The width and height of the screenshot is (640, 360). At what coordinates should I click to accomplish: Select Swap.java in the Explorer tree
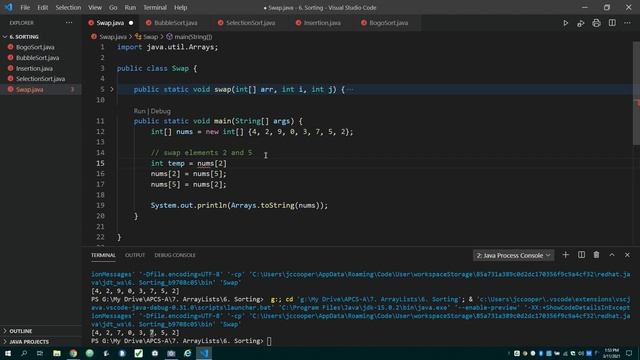41,89
